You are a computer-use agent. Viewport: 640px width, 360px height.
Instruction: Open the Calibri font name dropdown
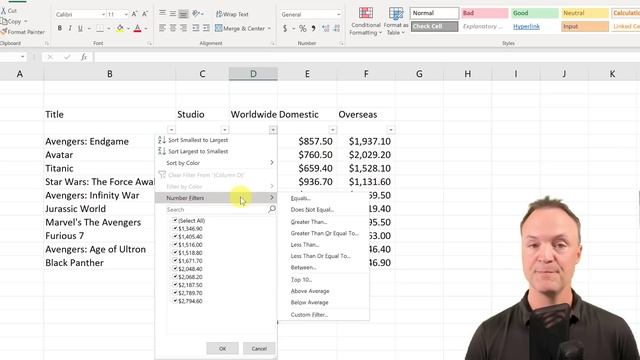(x=103, y=14)
